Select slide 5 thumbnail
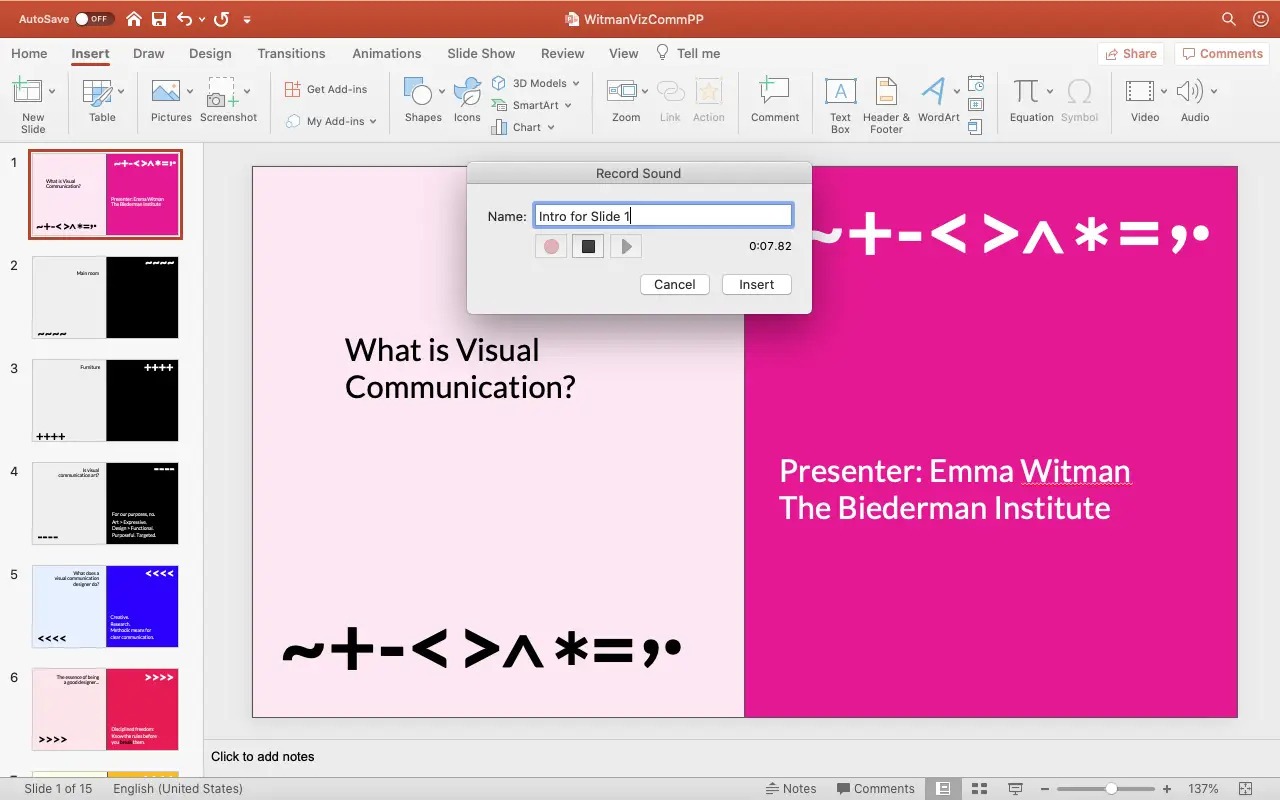Viewport: 1280px width, 800px height. (105, 606)
